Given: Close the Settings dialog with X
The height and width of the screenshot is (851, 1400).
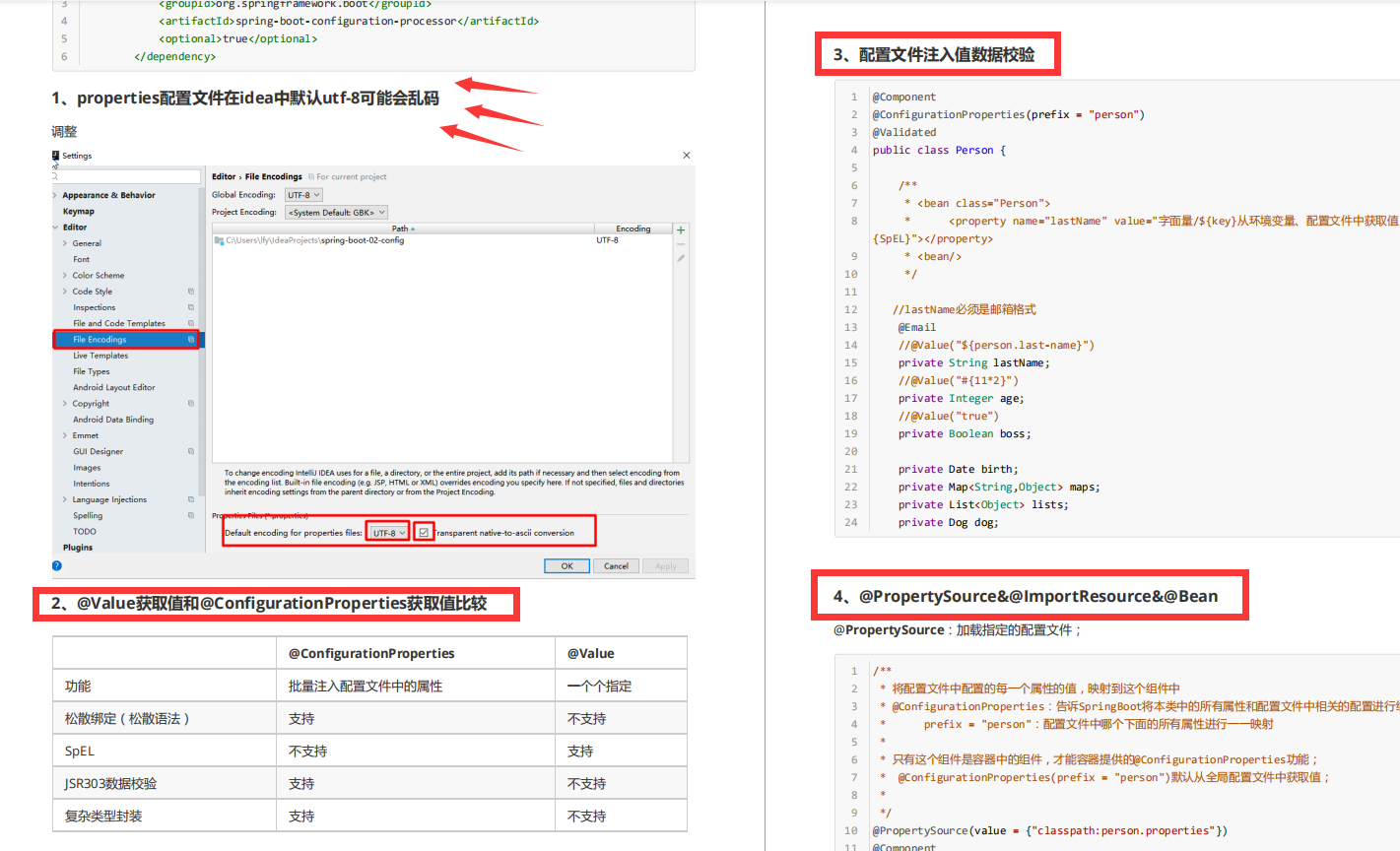Looking at the screenshot, I should coord(687,156).
